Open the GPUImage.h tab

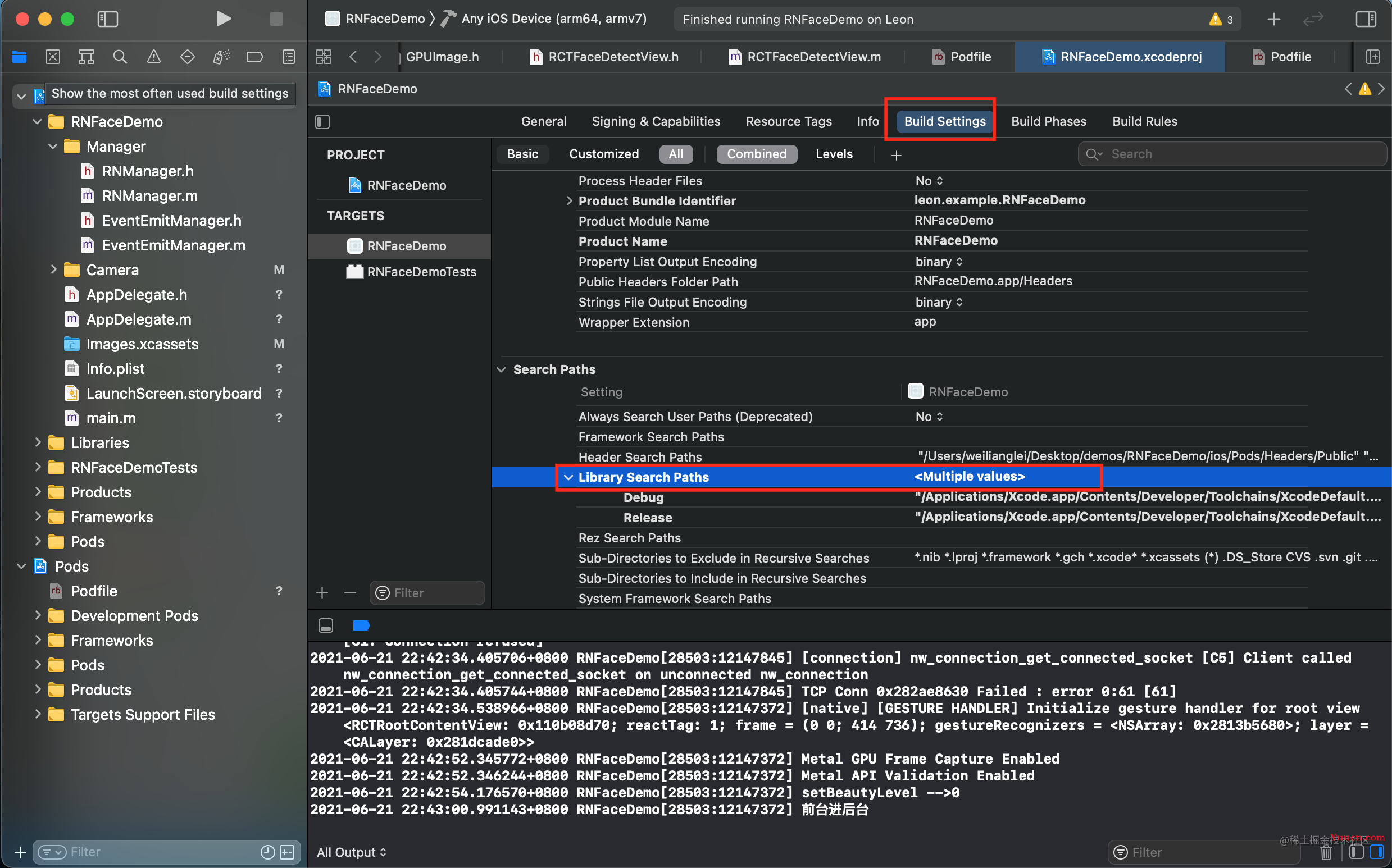pos(442,57)
